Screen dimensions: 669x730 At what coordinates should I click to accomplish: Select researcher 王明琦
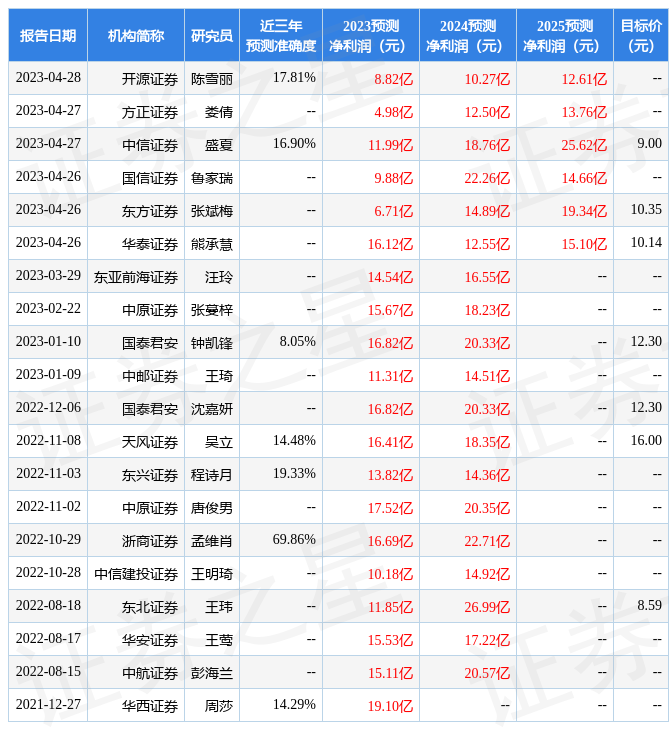pos(212,574)
